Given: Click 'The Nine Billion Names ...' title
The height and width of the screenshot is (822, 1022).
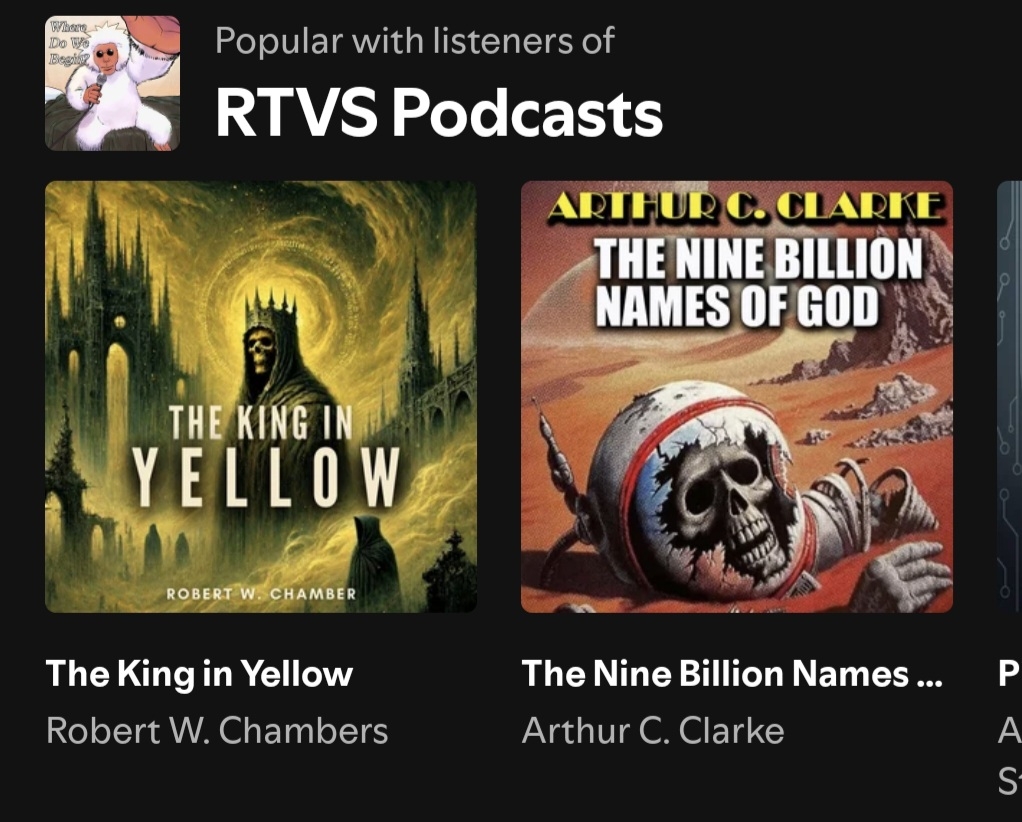Looking at the screenshot, I should click(x=732, y=673).
